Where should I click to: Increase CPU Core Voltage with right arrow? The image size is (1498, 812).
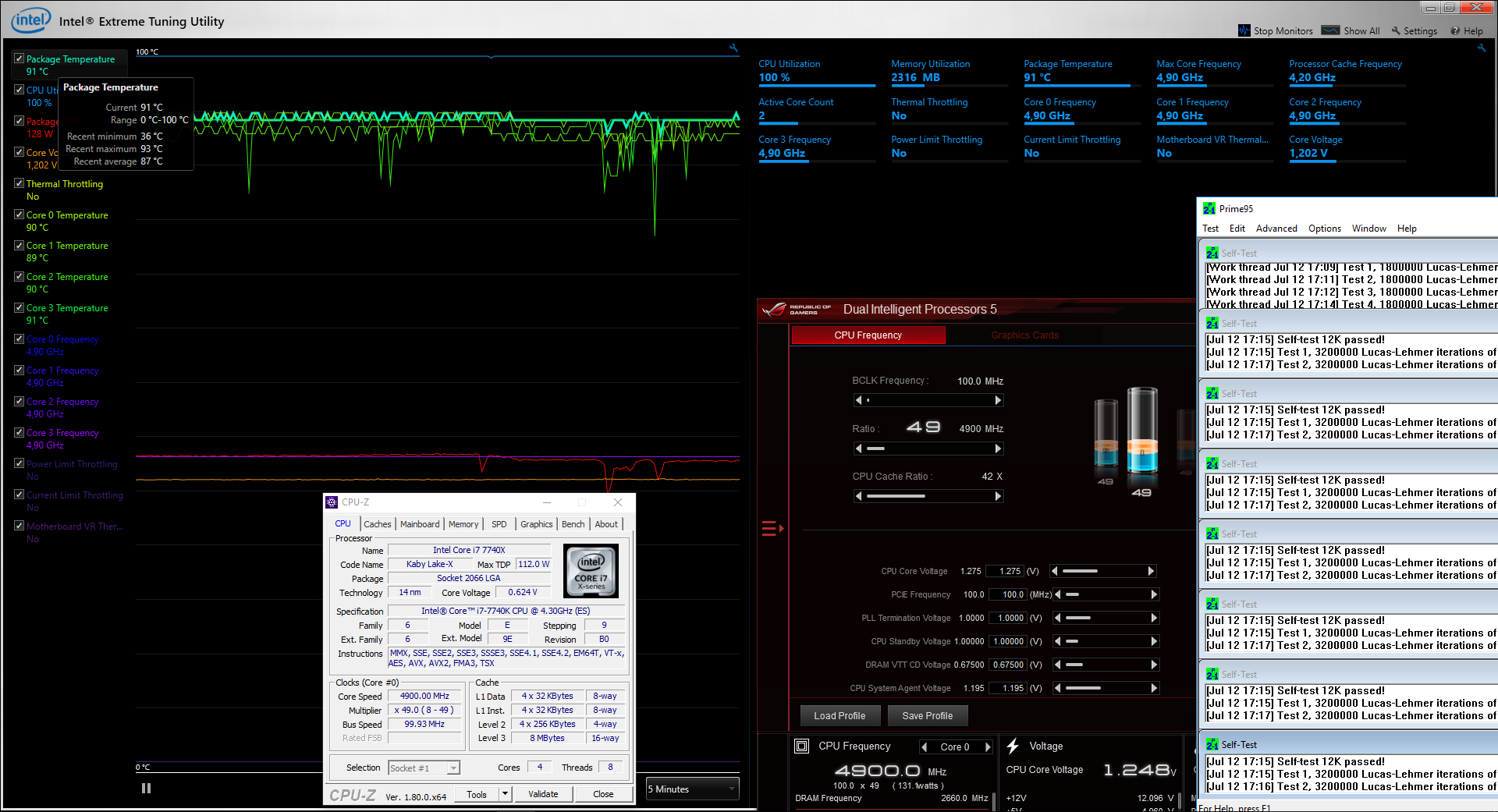pyautogui.click(x=1151, y=571)
